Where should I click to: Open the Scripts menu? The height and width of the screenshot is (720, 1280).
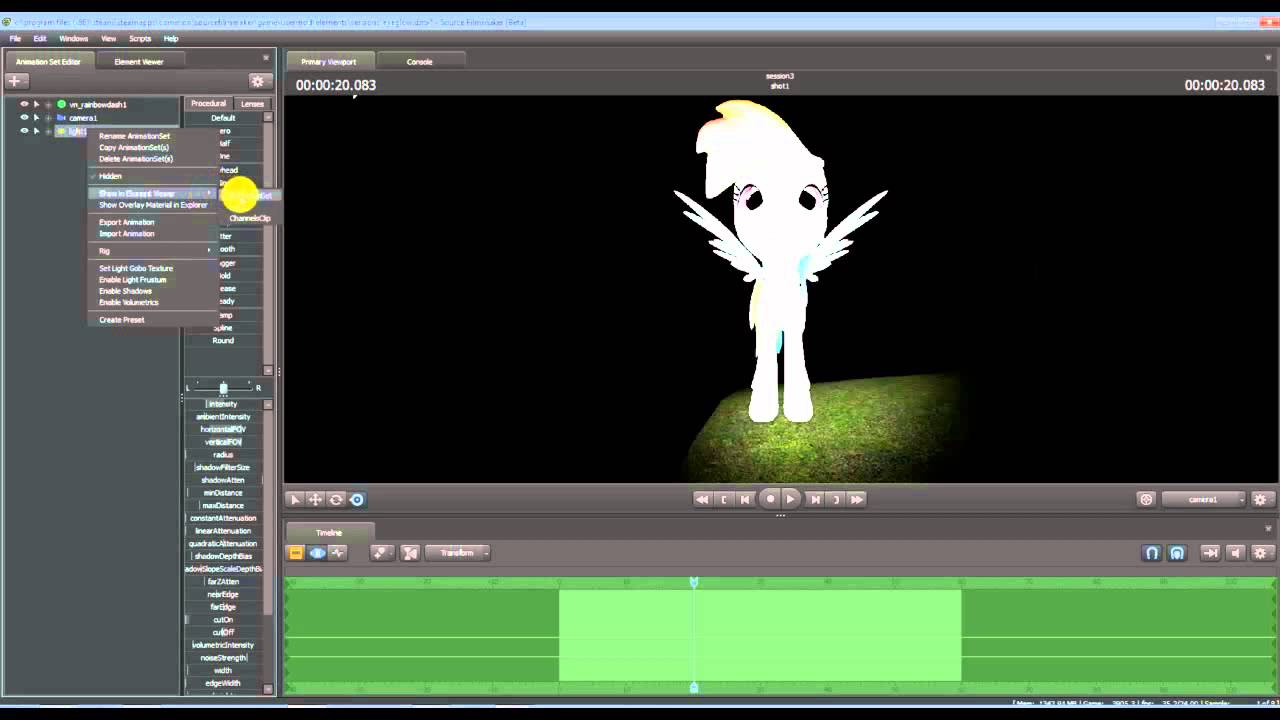pyautogui.click(x=140, y=39)
